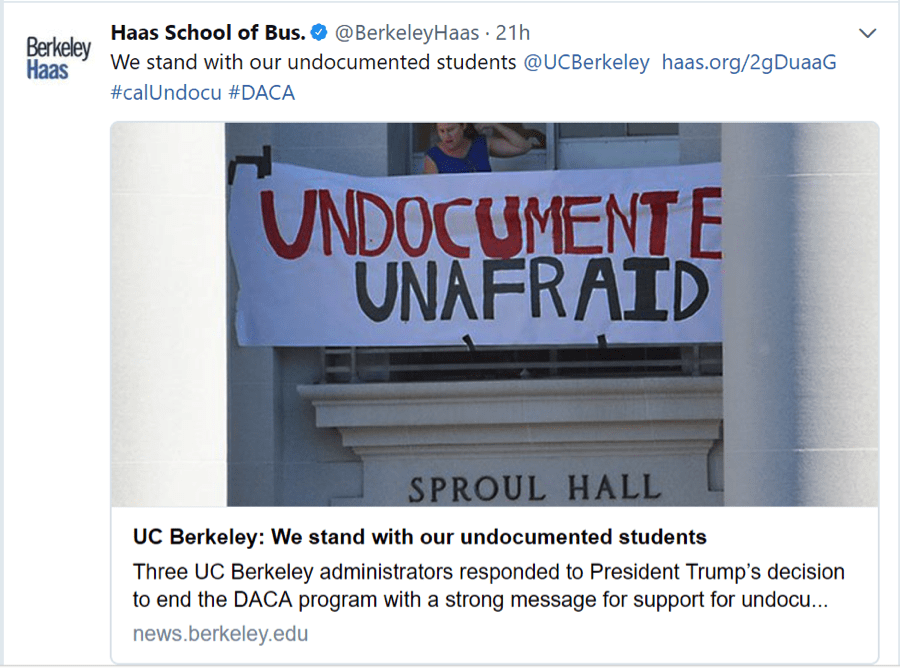Click the SPROUL HALL engraving in the photo
900x668 pixels.
tap(535, 488)
